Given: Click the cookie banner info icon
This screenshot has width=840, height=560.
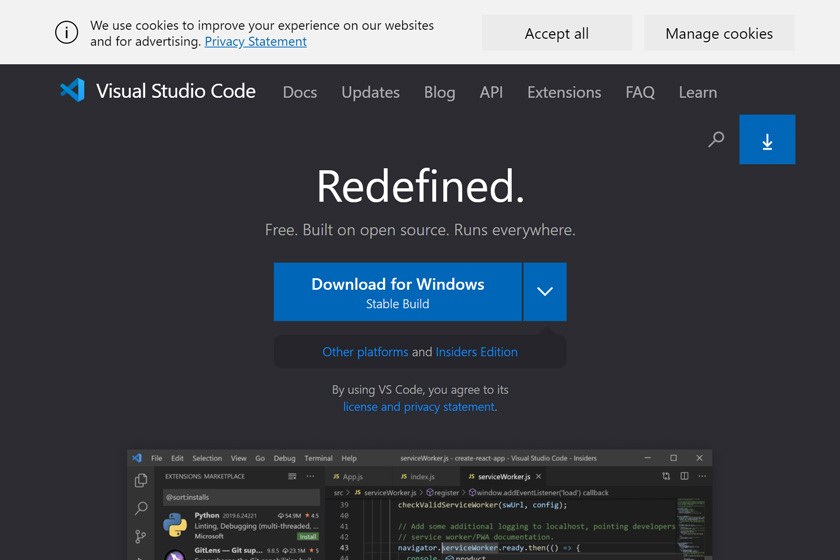Looking at the screenshot, I should (x=66, y=33).
